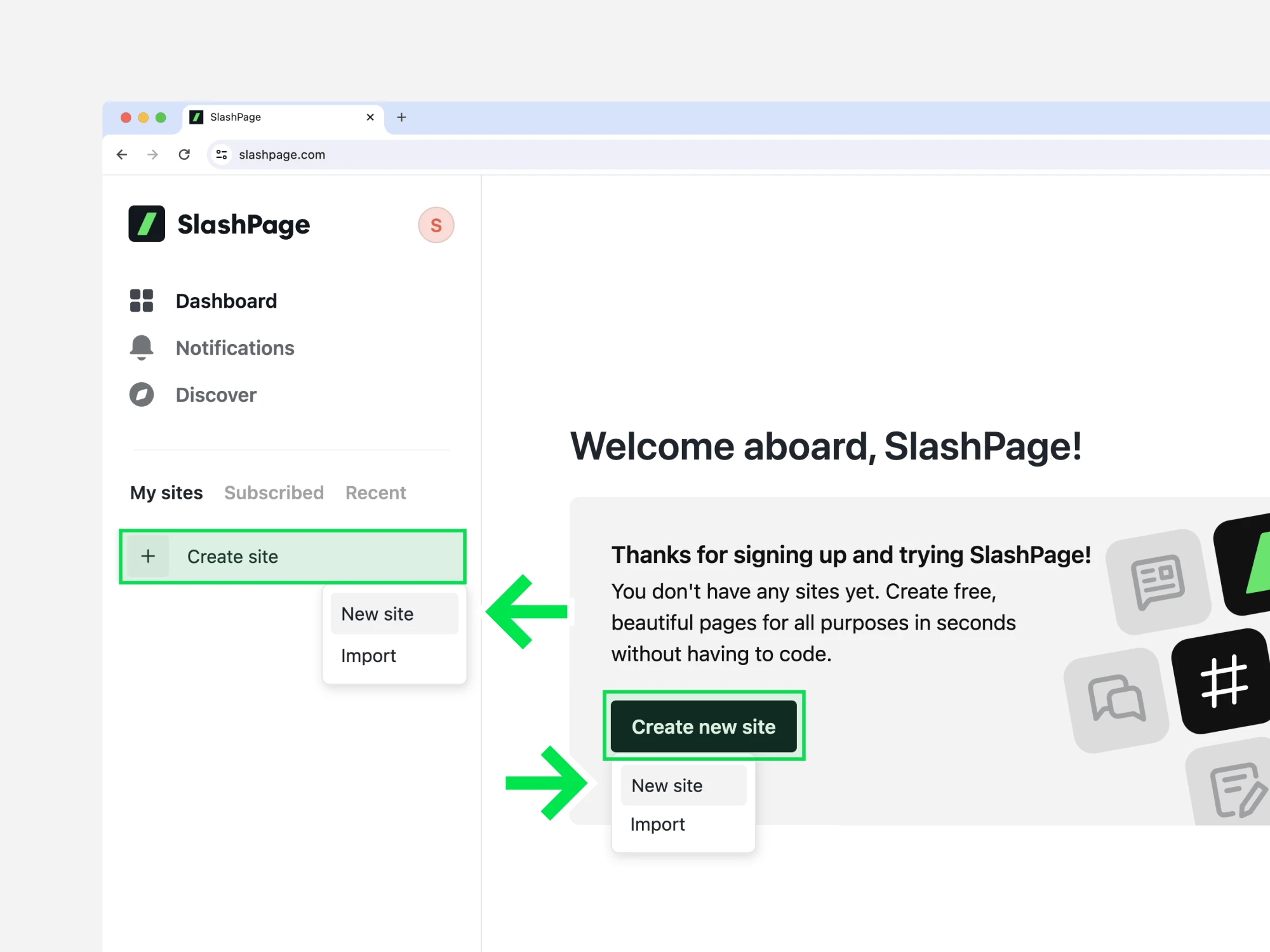Click the SlashPage wordmark text
The width and height of the screenshot is (1270, 952).
pyautogui.click(x=244, y=225)
